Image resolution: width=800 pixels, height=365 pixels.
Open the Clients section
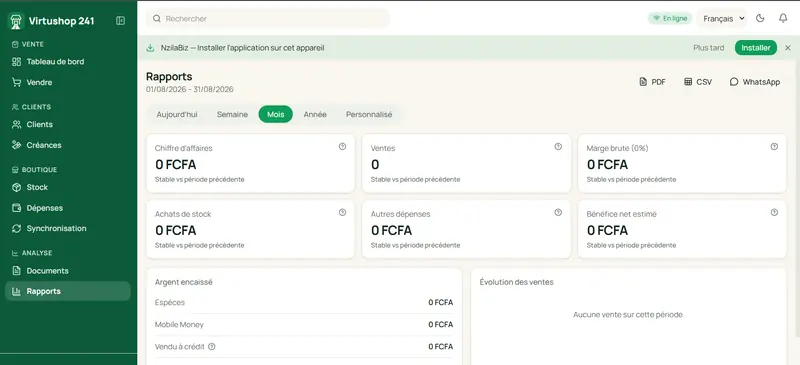click(x=68, y=125)
